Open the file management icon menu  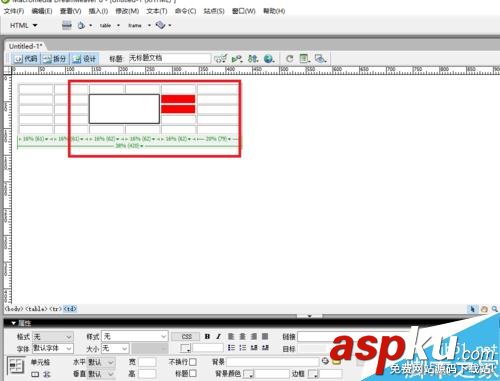[253, 59]
